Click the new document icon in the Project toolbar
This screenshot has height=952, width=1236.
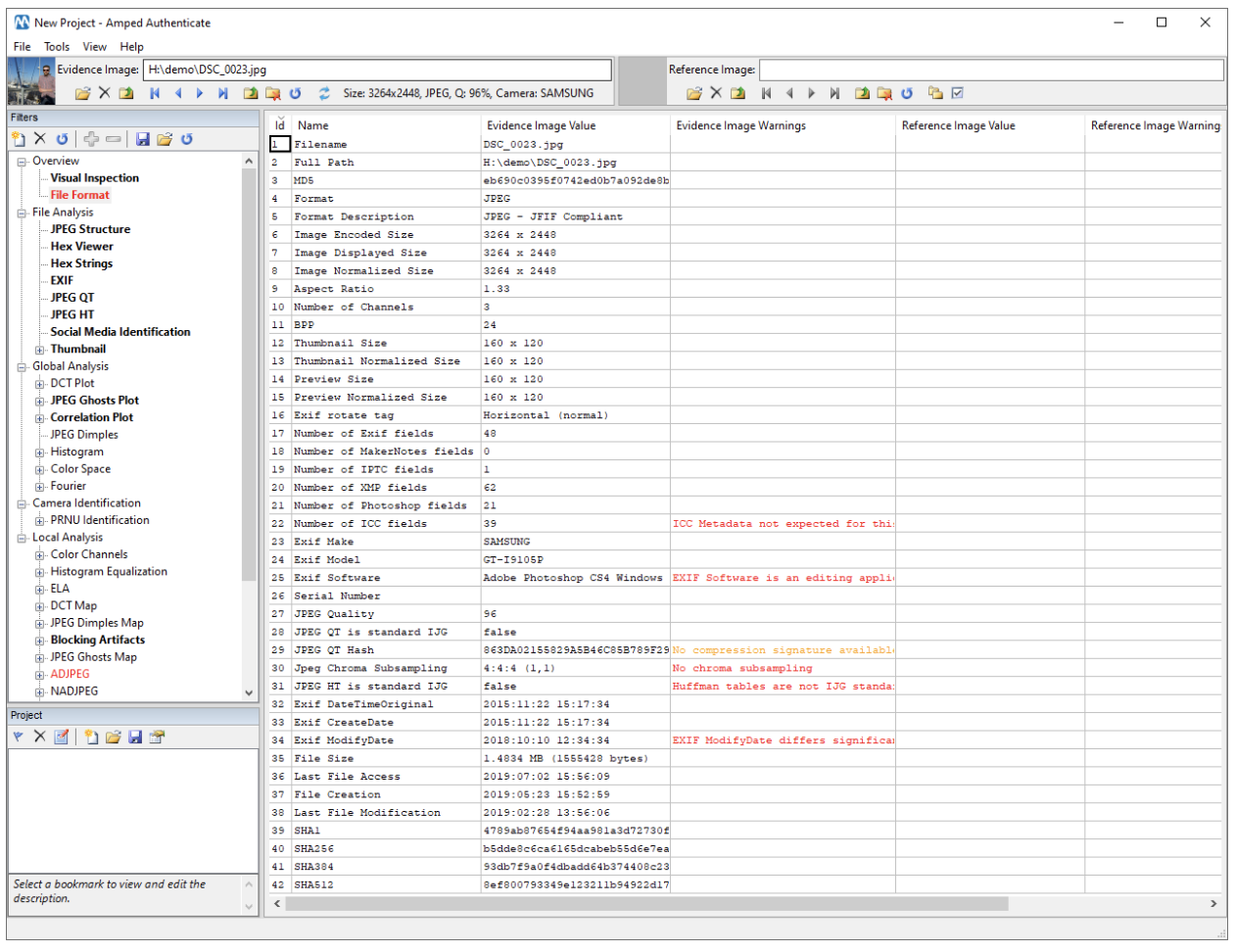point(91,737)
